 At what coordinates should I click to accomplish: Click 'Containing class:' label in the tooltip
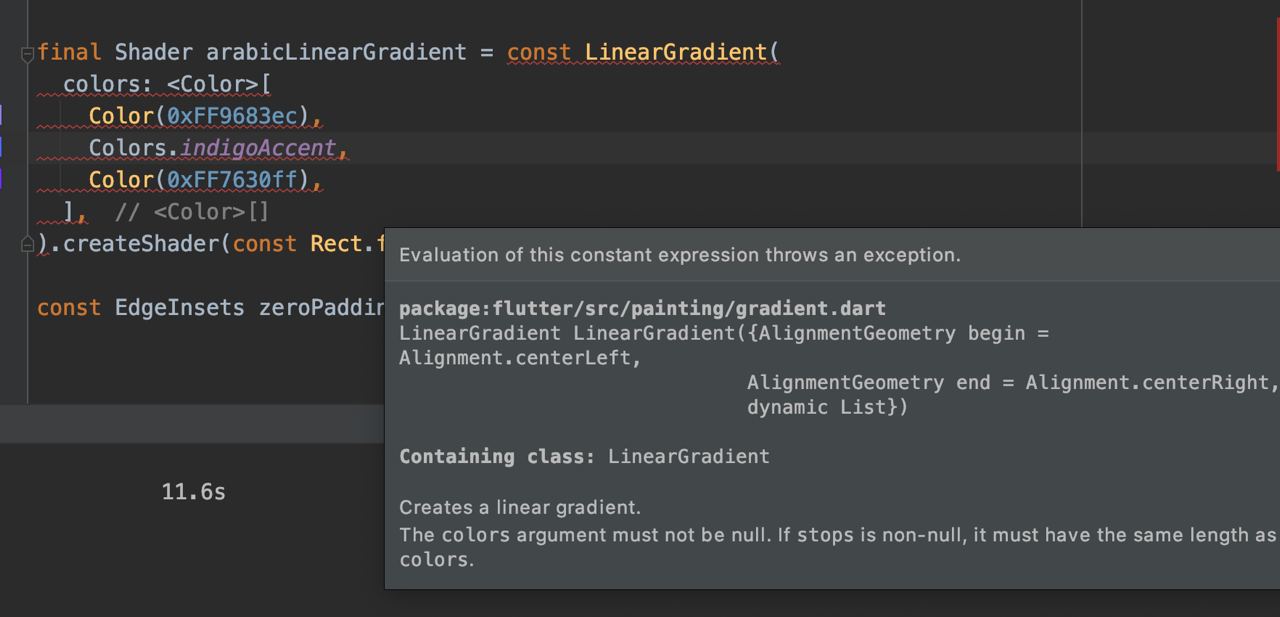[497, 457]
